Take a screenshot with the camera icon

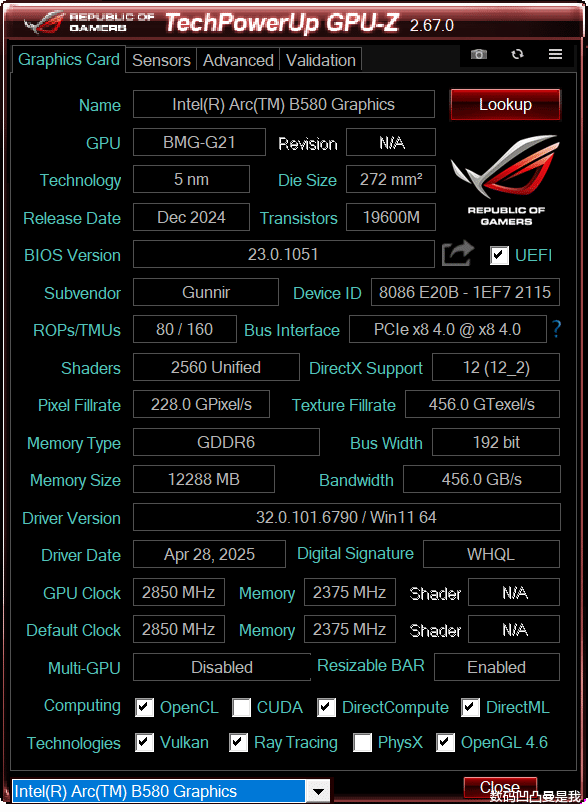click(479, 54)
